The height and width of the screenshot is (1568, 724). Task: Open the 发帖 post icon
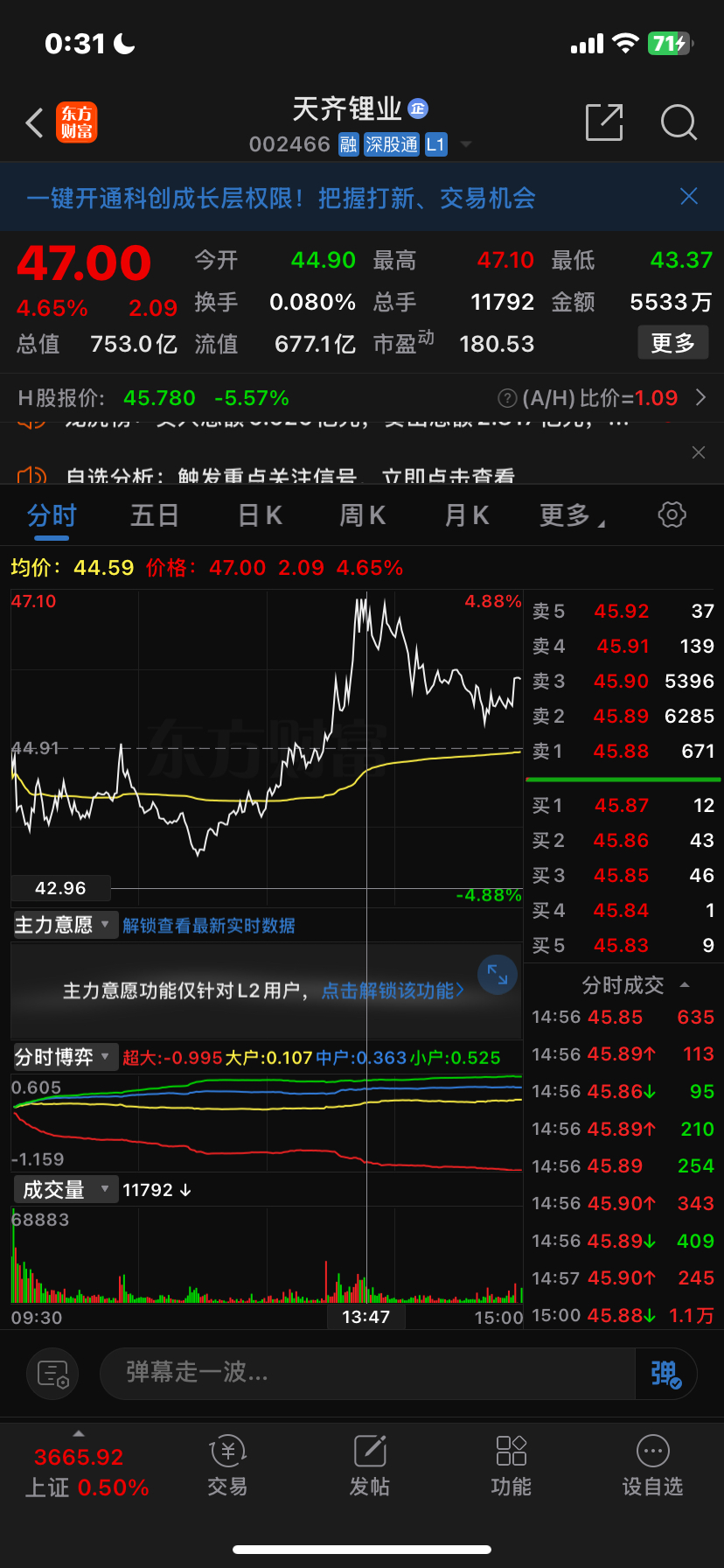click(370, 1466)
